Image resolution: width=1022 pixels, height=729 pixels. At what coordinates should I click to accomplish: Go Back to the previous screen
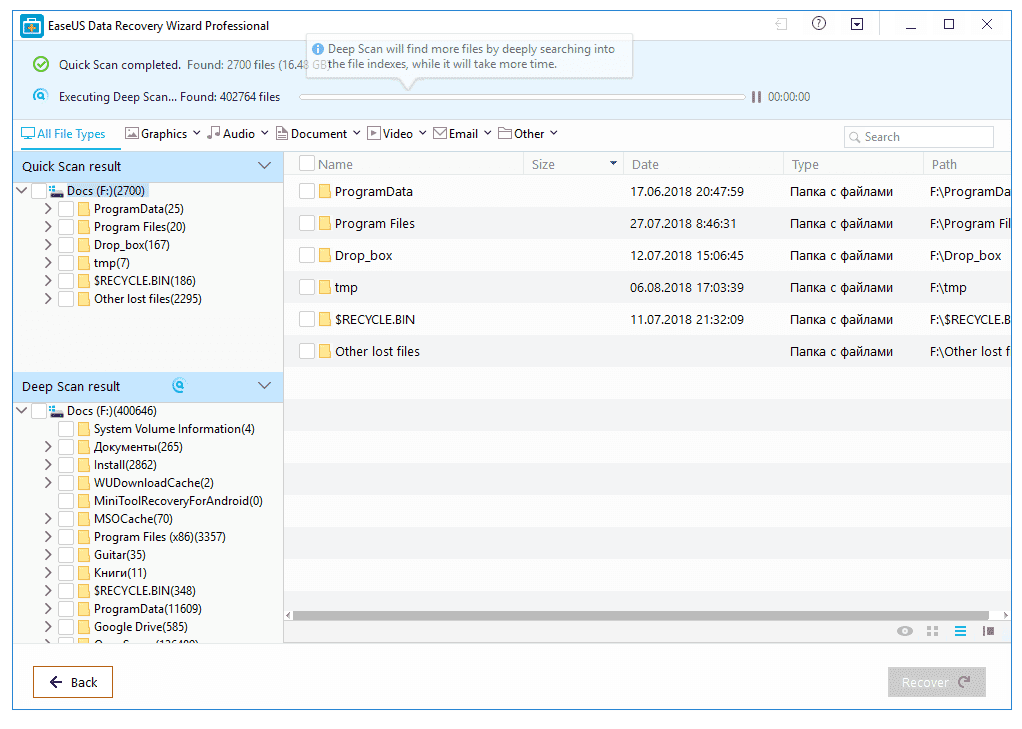point(73,682)
